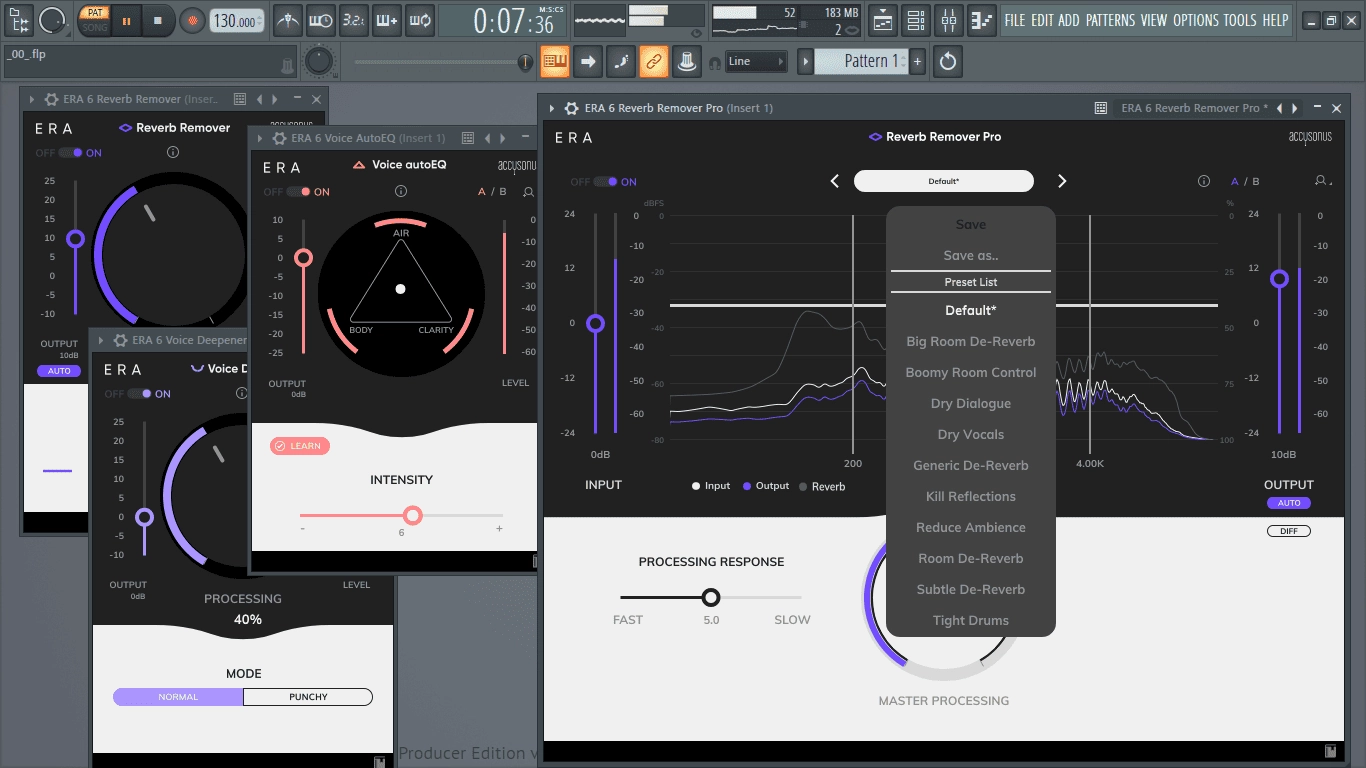This screenshot has height=768, width=1366.
Task: Click next preset arrow in Reverb Remover Pro titlebar
Action: pyautogui.click(x=1295, y=108)
